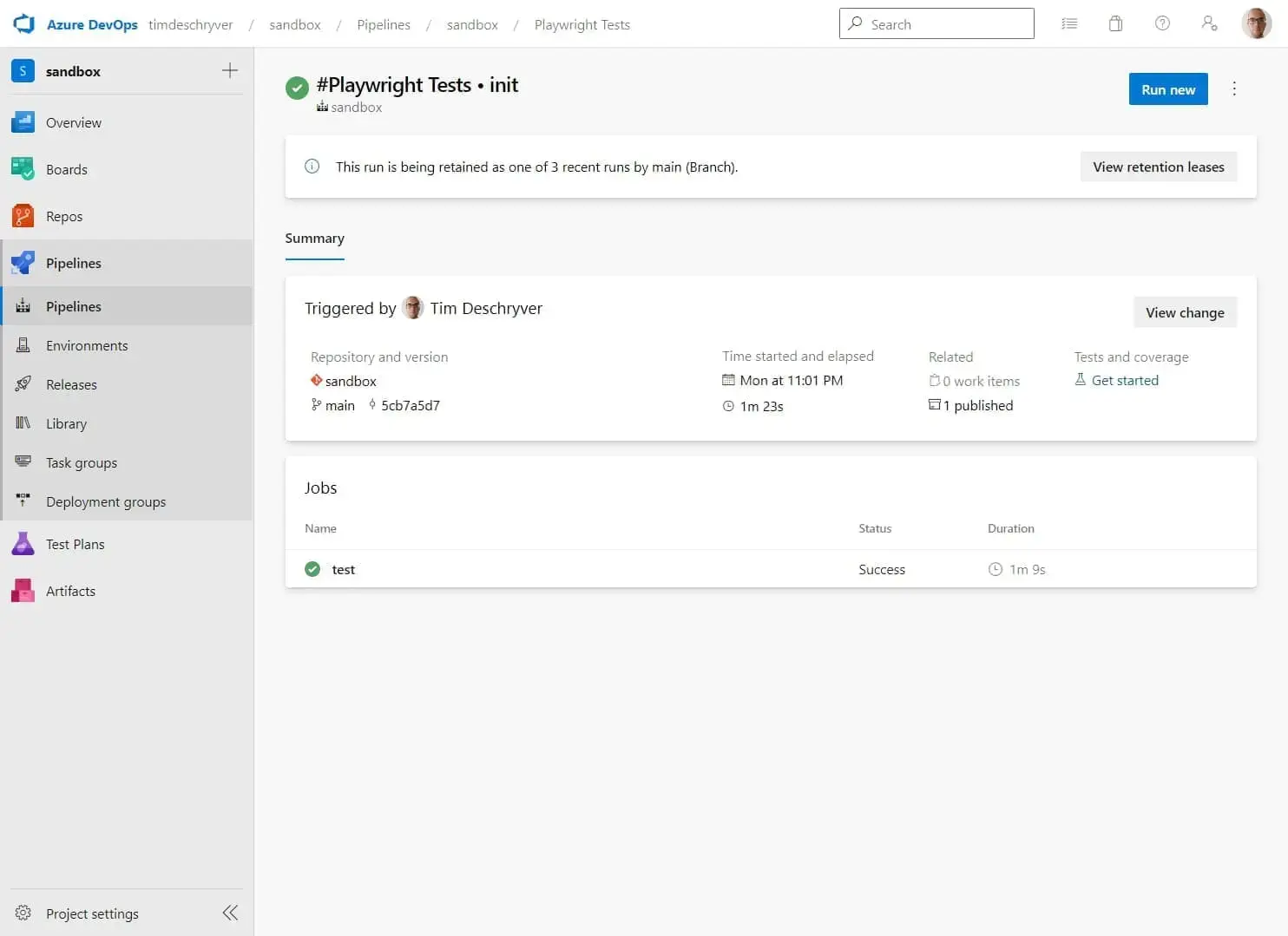Click the run success status icon by title
The height and width of the screenshot is (936, 1288).
click(297, 88)
